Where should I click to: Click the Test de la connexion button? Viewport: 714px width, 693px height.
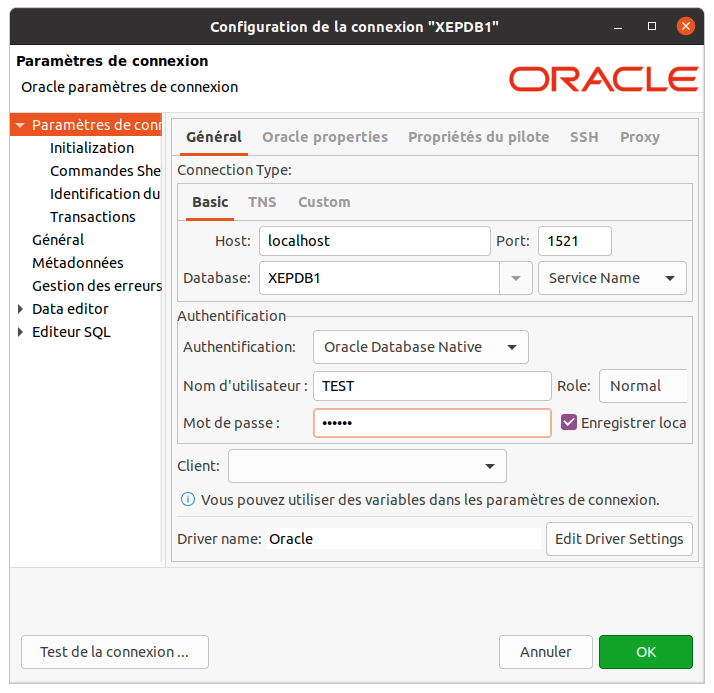[115, 652]
